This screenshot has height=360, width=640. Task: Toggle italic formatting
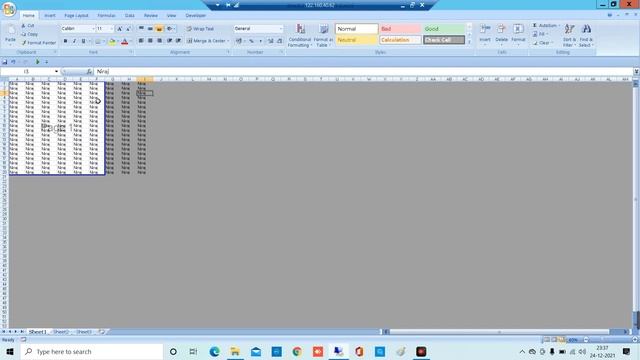74,41
